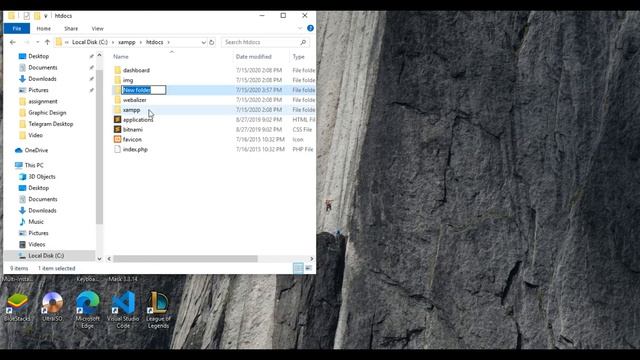Expand the ribbon chevron
Screen dimensions: 640x360
pyautogui.click(x=300, y=28)
